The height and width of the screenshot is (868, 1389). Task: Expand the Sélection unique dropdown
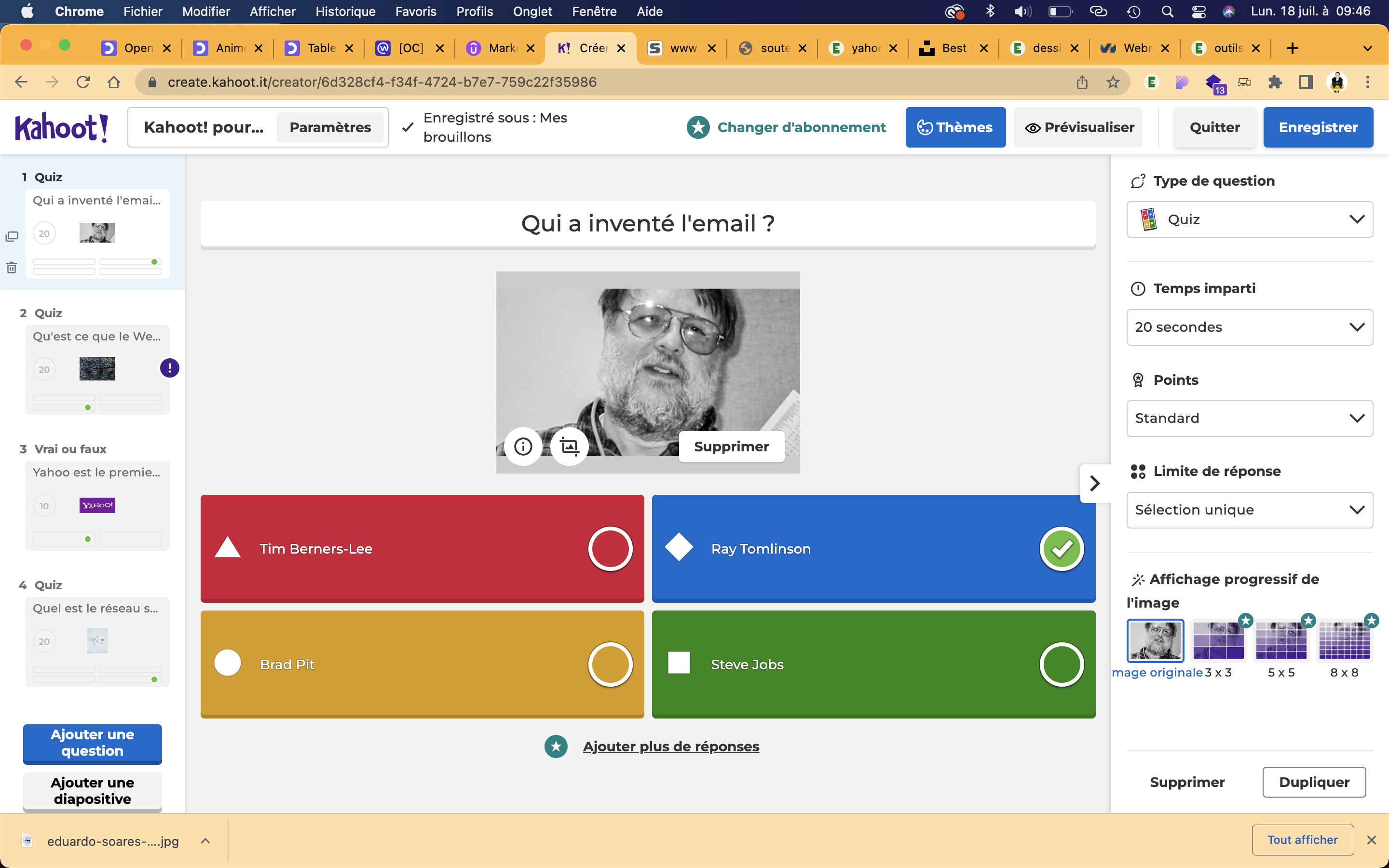click(1249, 510)
